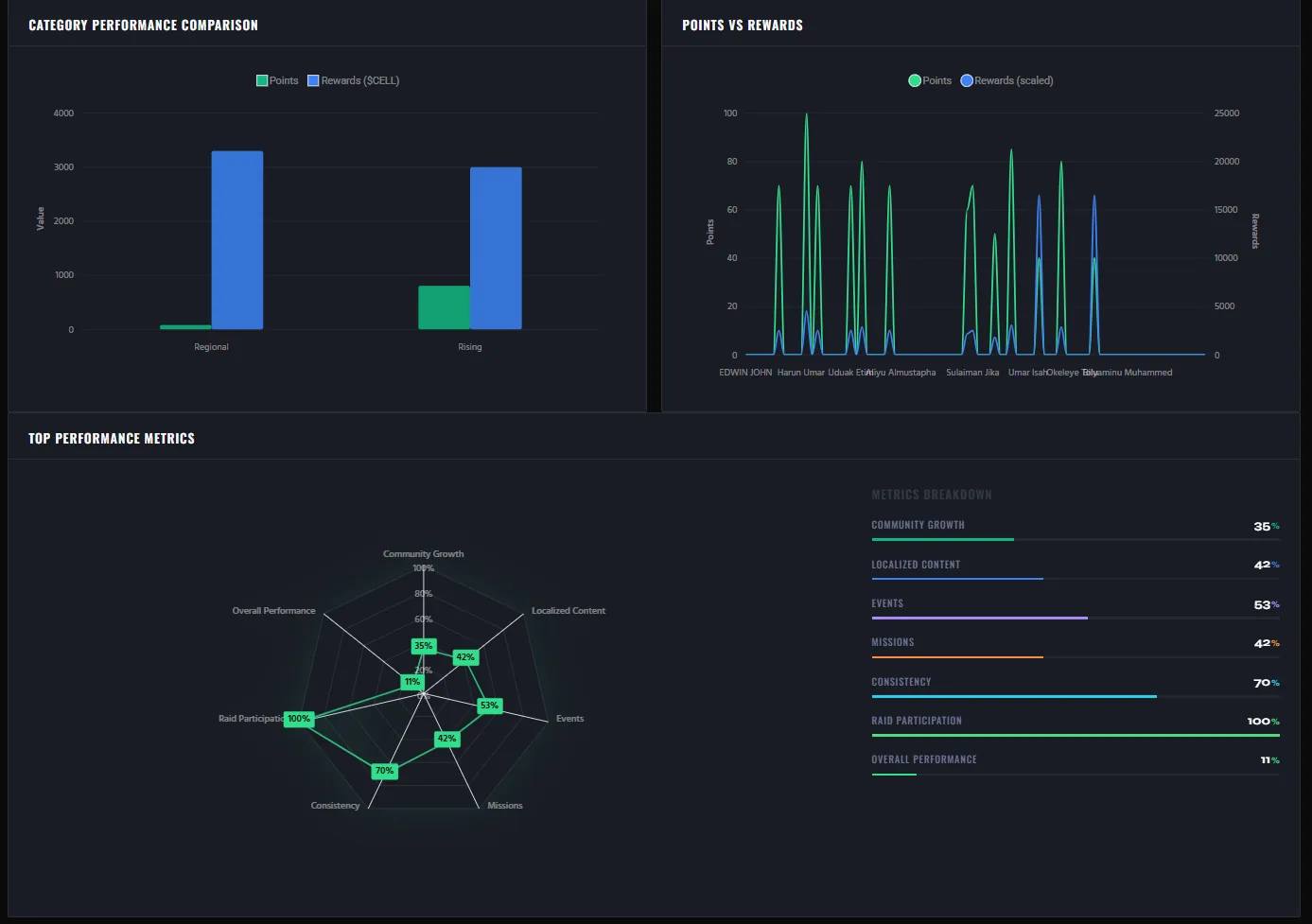
Task: Click the Category Performance Comparison heading
Action: tap(144, 26)
